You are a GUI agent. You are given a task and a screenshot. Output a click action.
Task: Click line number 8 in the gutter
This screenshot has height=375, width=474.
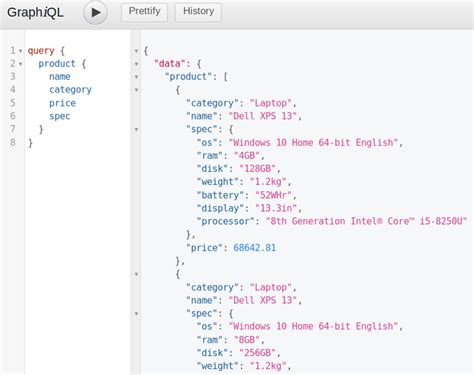tap(13, 142)
